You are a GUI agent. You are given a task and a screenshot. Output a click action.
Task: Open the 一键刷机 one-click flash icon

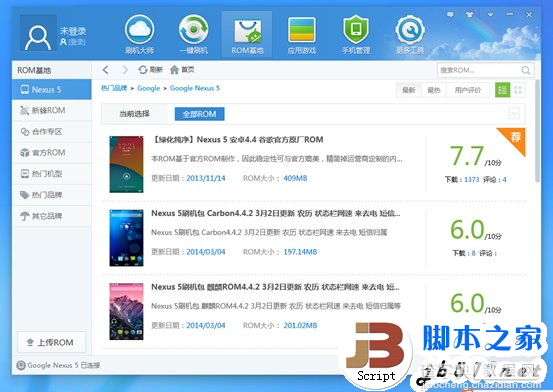tap(193, 34)
